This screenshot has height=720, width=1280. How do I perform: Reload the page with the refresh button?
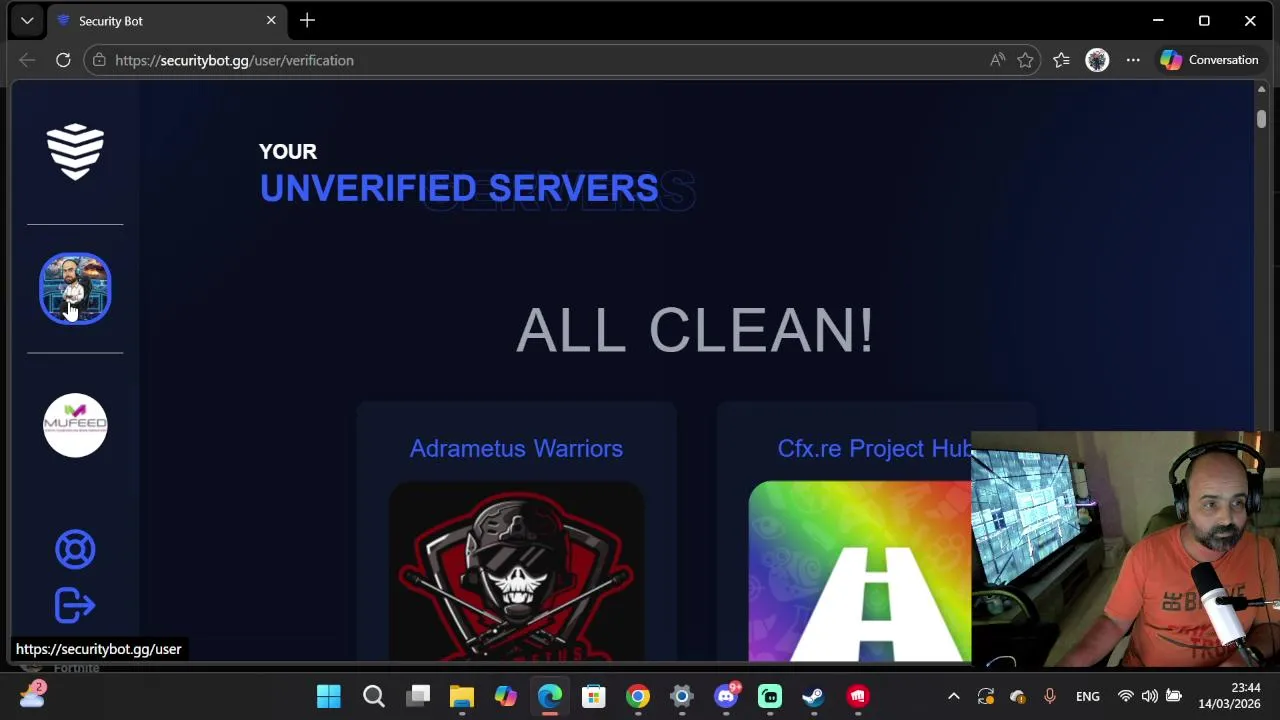point(63,60)
